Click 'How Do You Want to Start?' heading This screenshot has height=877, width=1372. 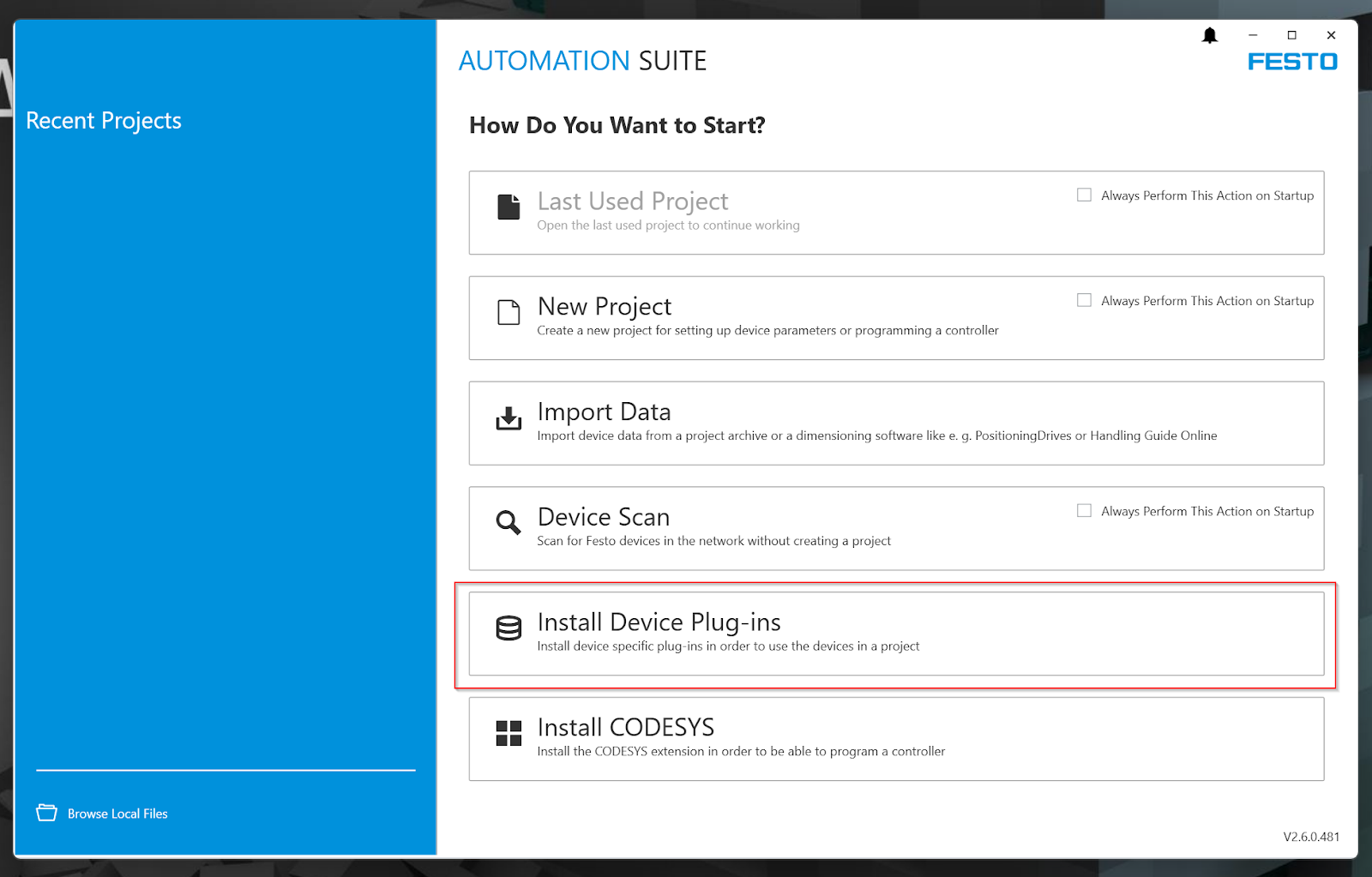617,125
